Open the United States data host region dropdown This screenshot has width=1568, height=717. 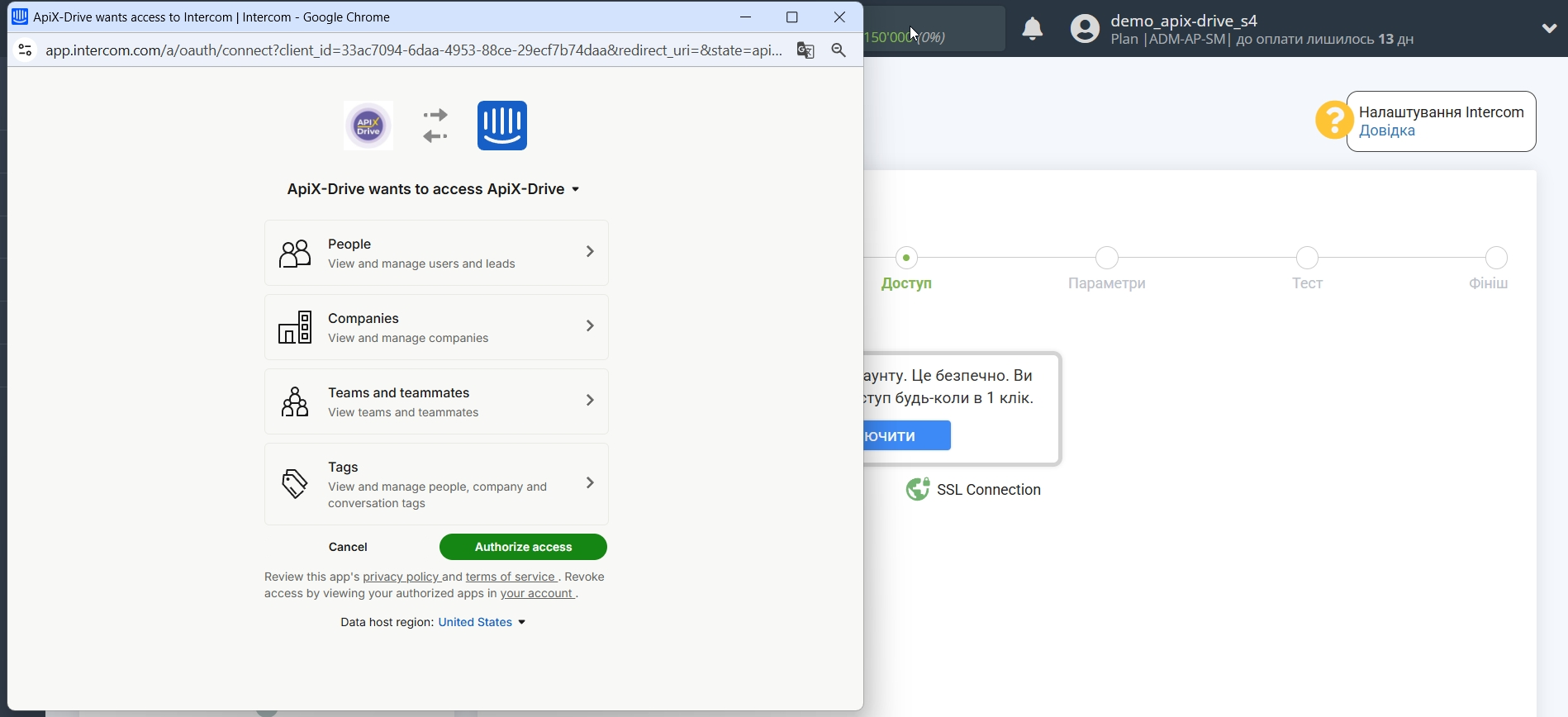(482, 622)
